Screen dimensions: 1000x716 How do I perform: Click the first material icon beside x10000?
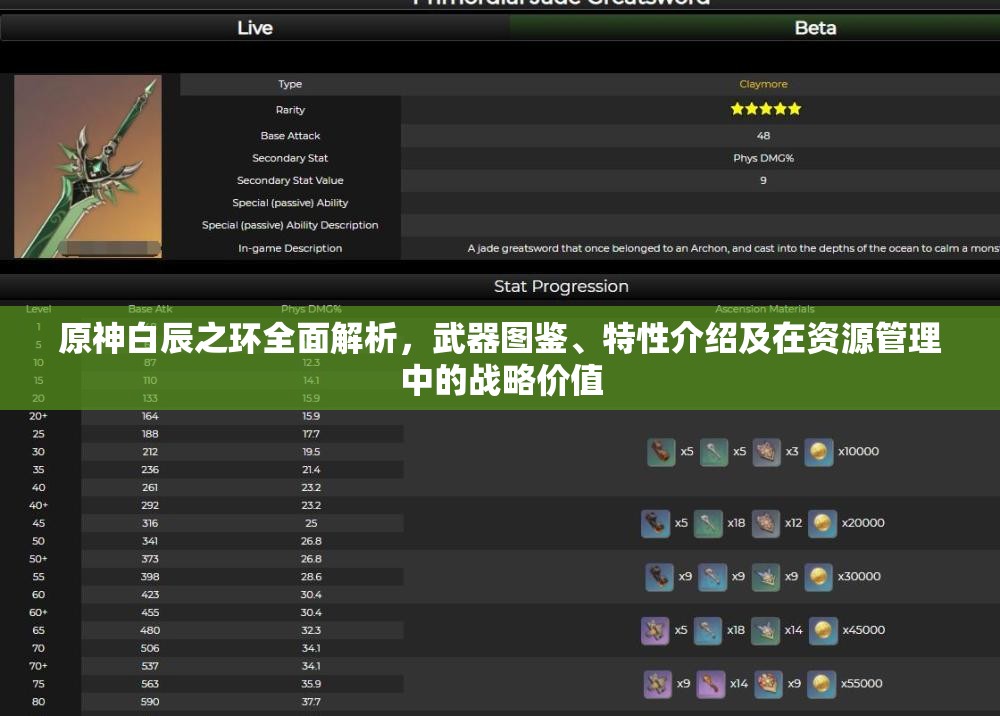coord(661,452)
